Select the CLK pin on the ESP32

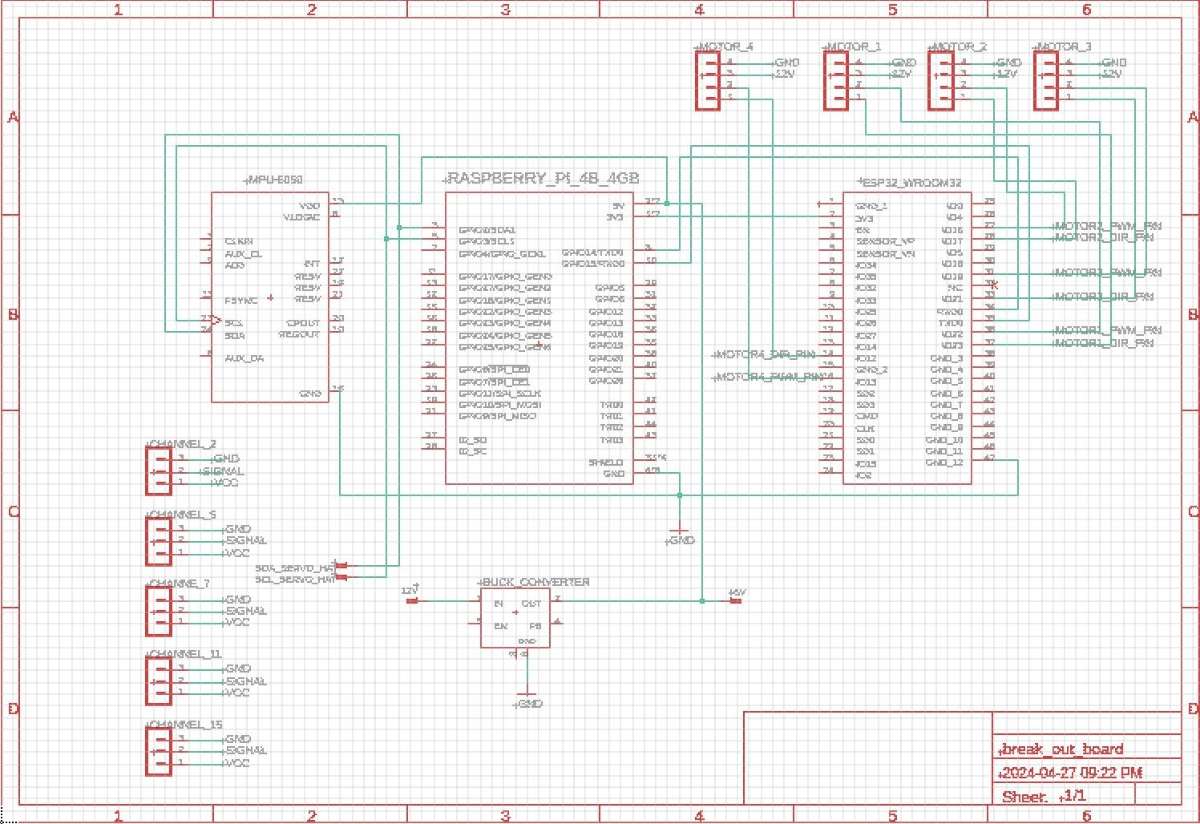pos(865,428)
